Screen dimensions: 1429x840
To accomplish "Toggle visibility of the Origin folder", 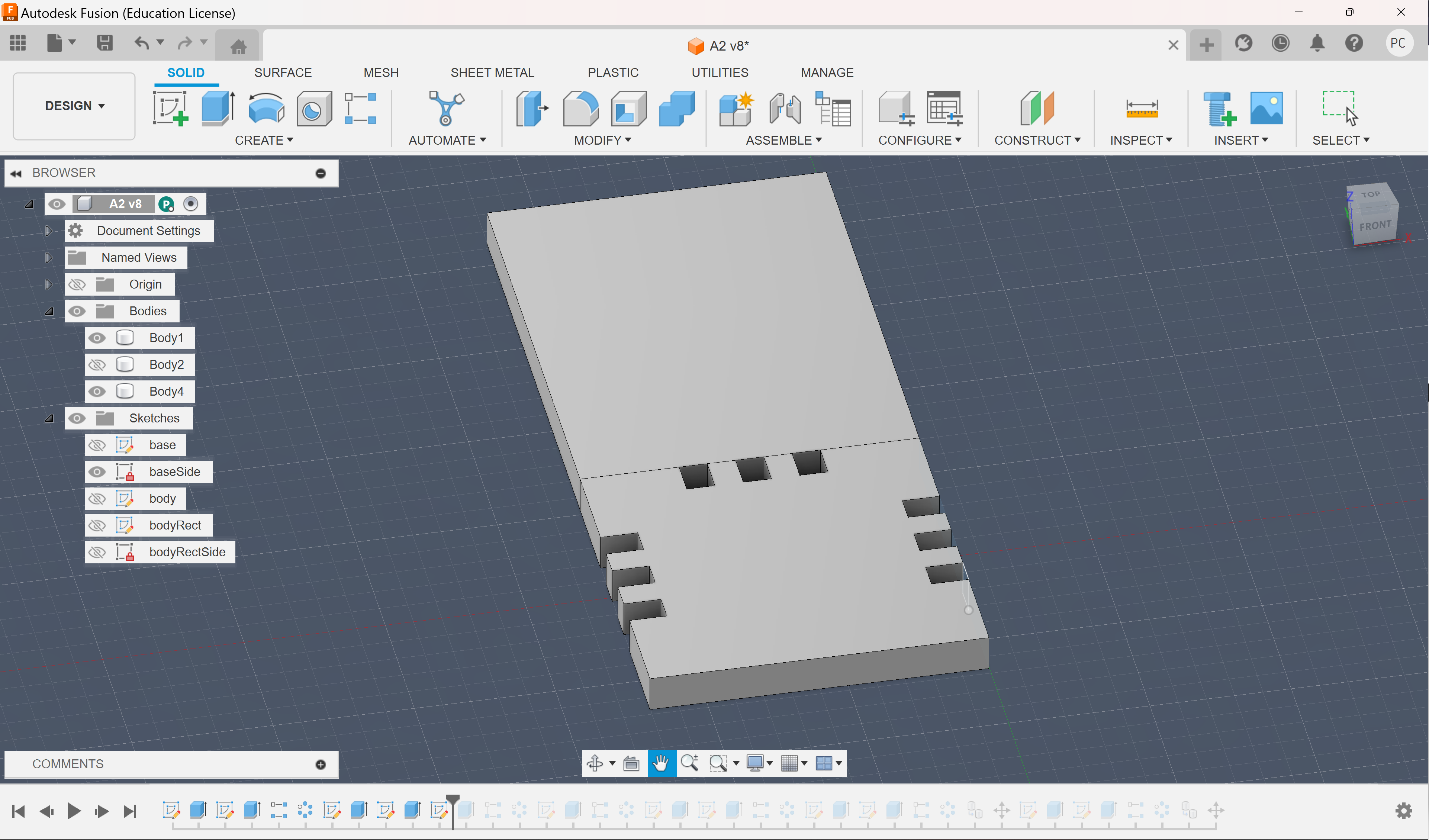I will click(x=77, y=284).
